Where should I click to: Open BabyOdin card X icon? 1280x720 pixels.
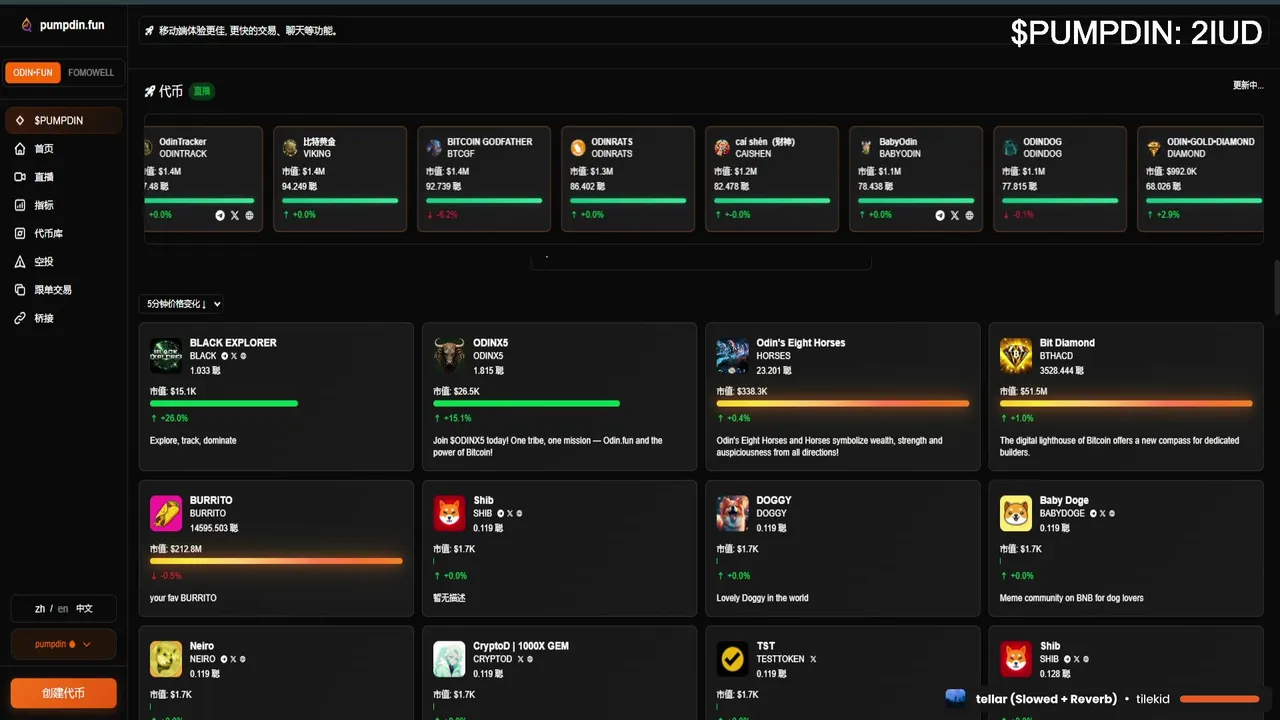coord(955,215)
